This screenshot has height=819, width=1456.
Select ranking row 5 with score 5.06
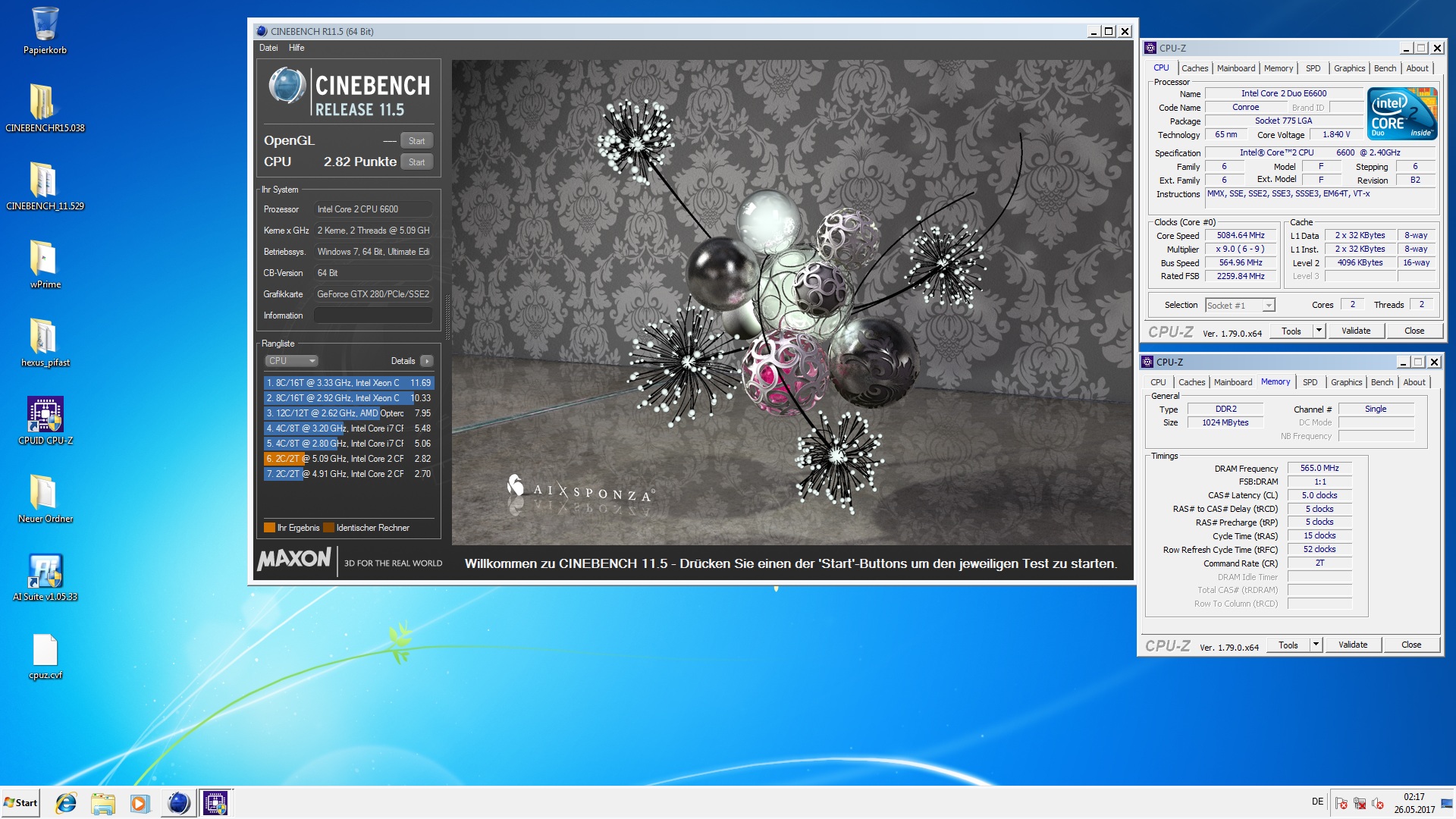(x=349, y=444)
